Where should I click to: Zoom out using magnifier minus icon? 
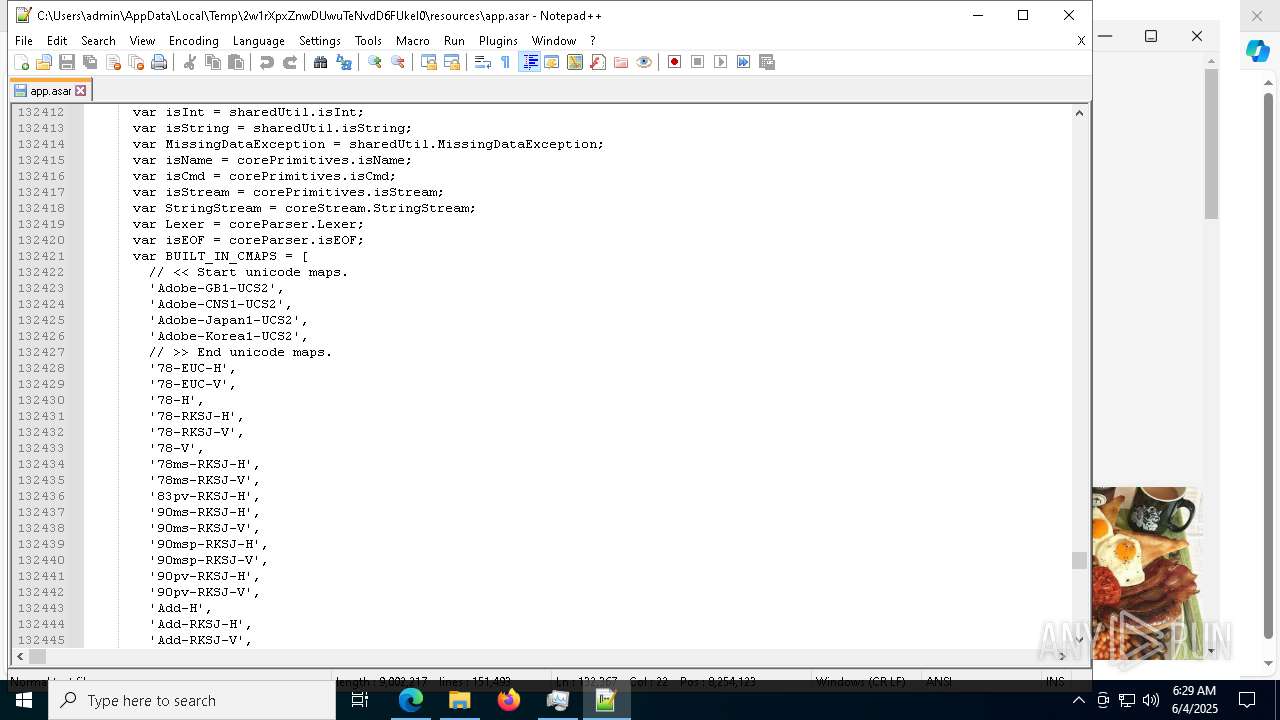coord(398,62)
